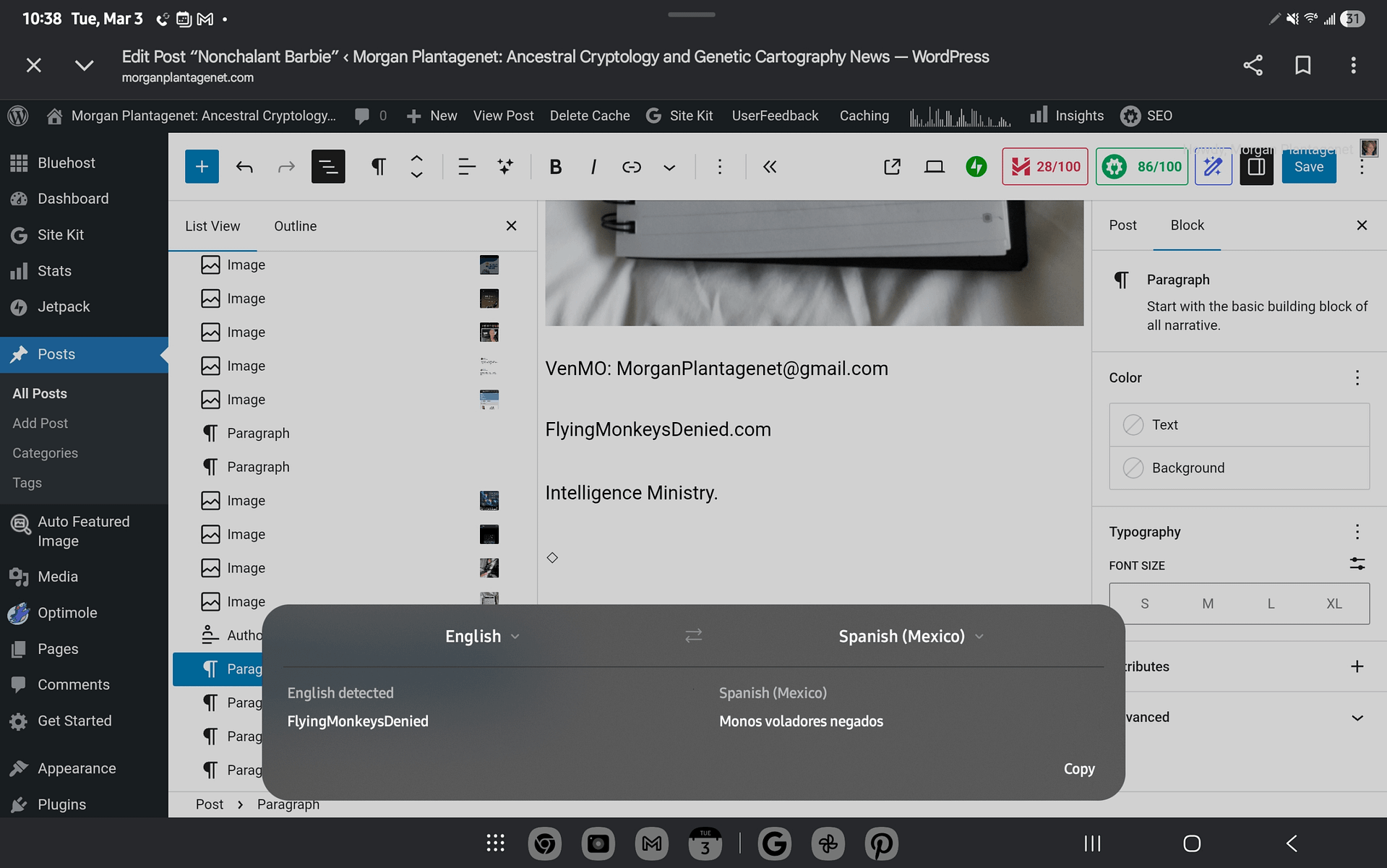Save the post
Image resolution: width=1387 pixels, height=868 pixels.
tap(1308, 167)
